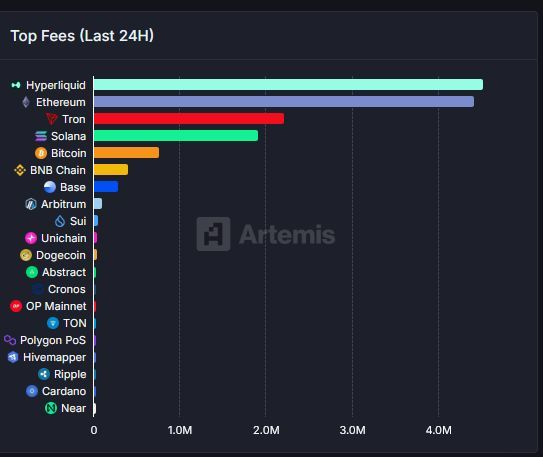
Task: Click the Solana label text
Action: coord(69,136)
